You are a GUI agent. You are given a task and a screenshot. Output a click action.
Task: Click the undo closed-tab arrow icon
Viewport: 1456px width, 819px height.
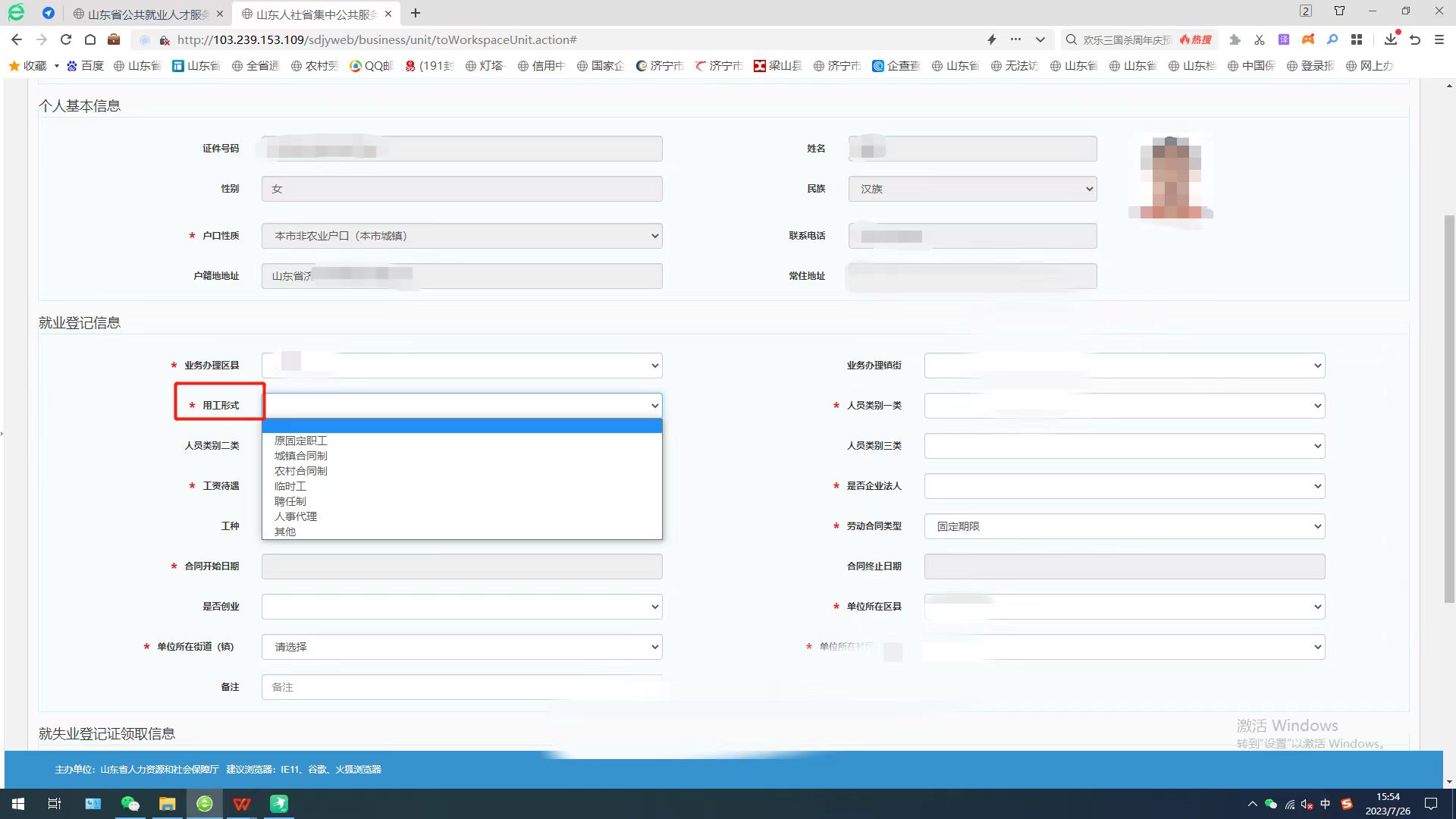[1415, 39]
